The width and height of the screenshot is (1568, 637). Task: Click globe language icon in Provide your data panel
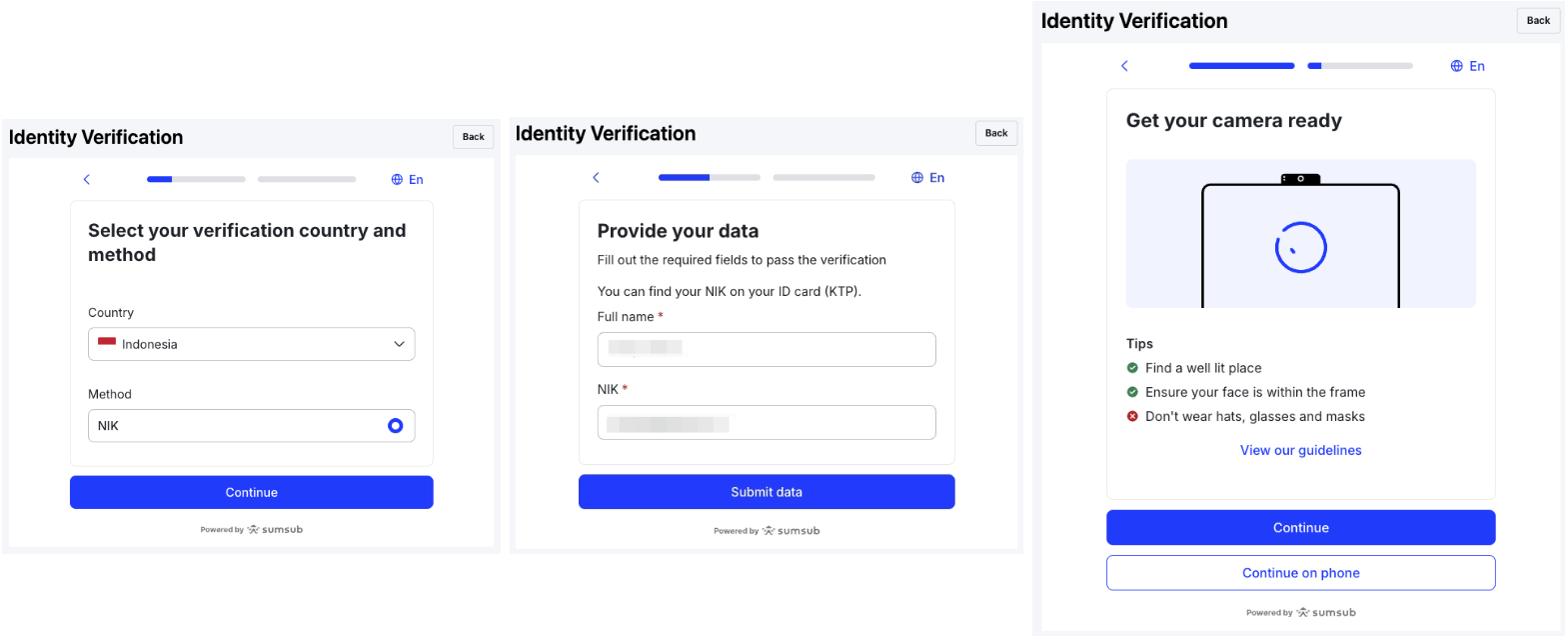coord(917,178)
